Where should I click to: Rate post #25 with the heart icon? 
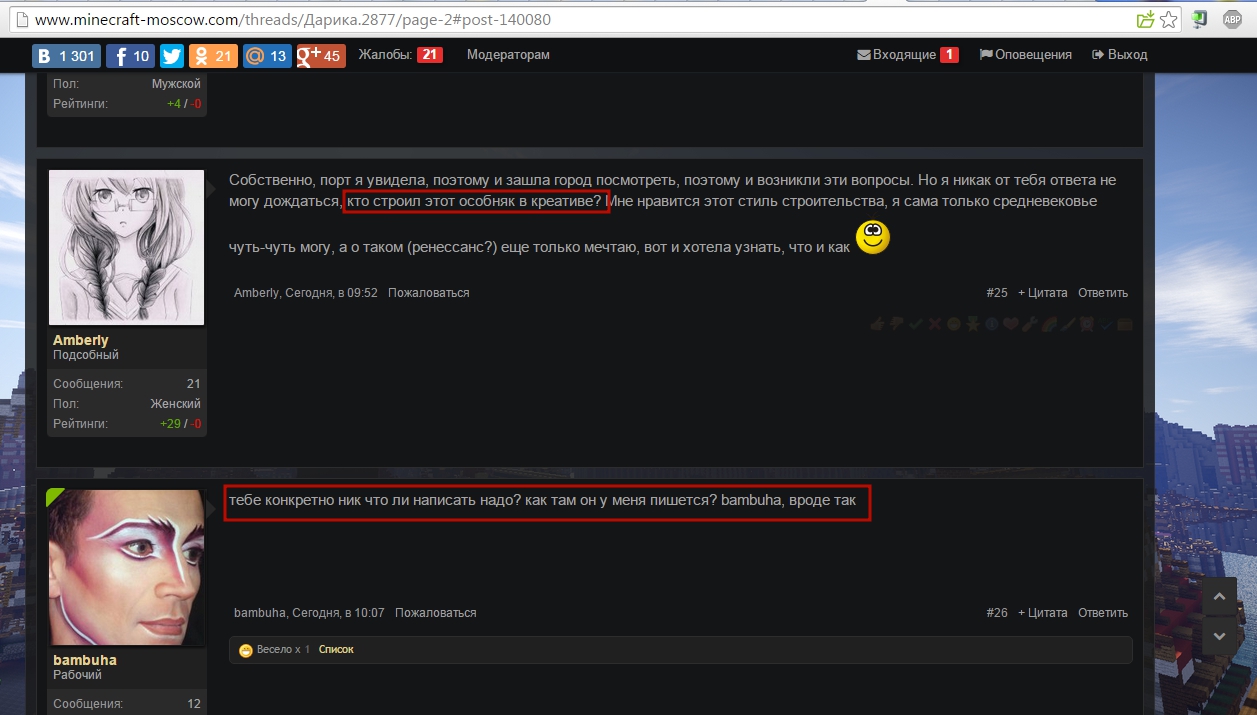[x=1011, y=324]
